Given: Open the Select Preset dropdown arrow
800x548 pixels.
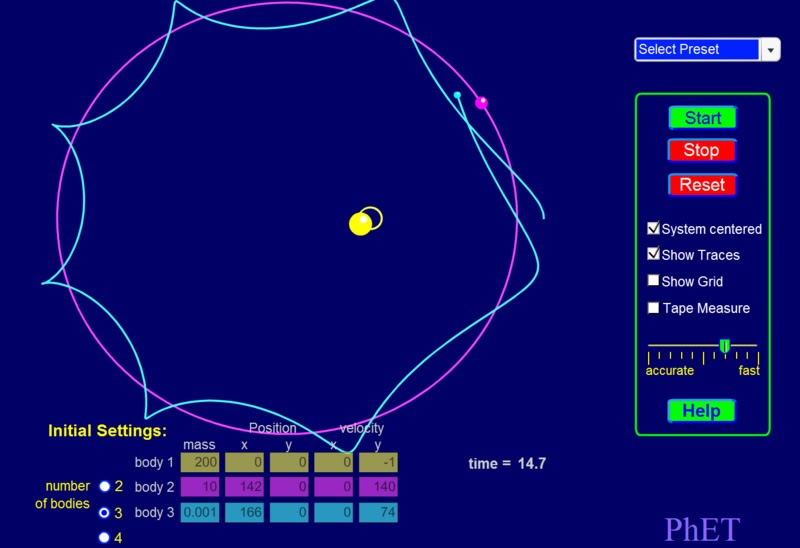Looking at the screenshot, I should tap(770, 50).
